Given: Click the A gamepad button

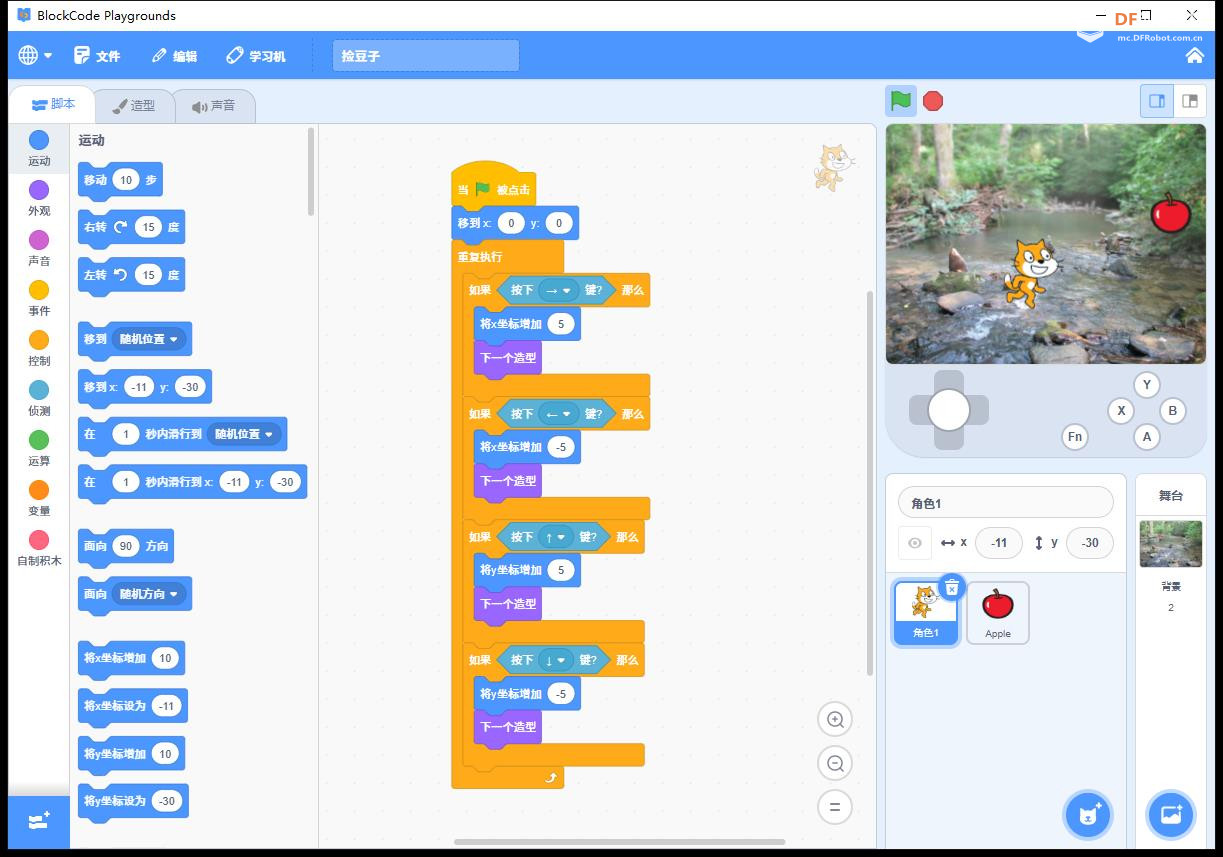Looking at the screenshot, I should (1147, 436).
